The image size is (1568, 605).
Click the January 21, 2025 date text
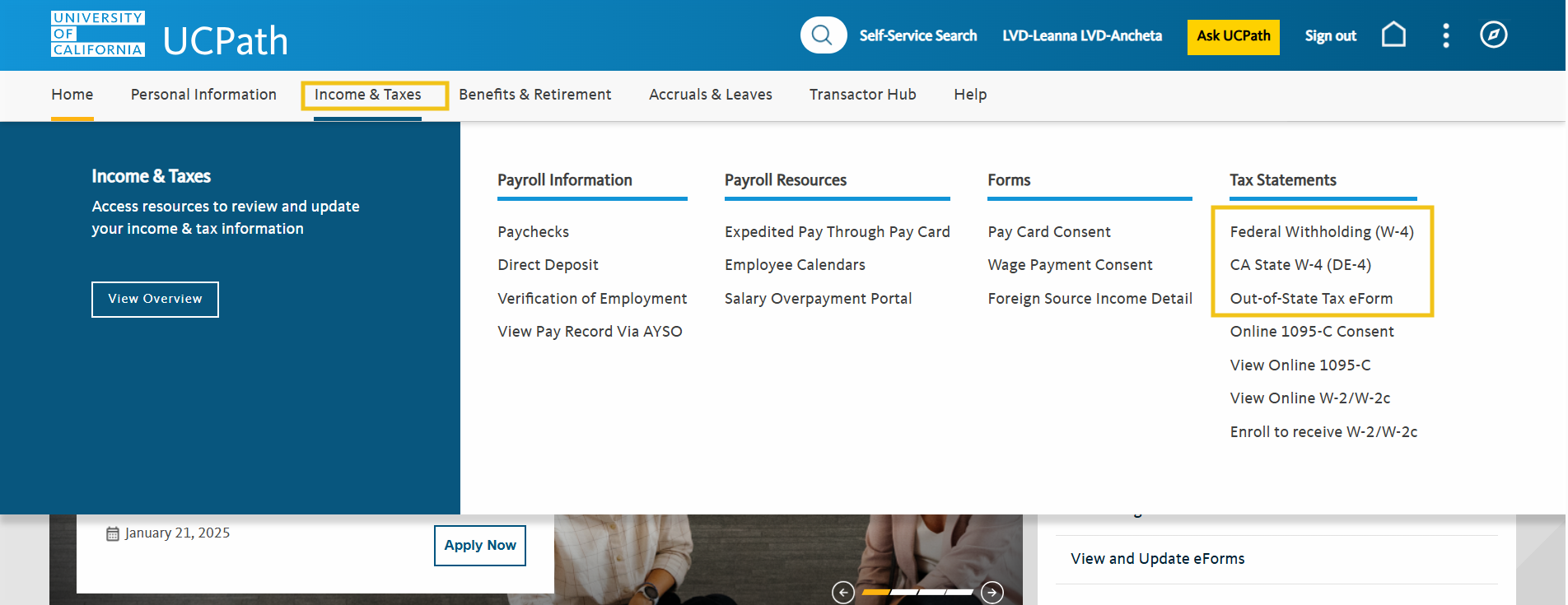178,533
